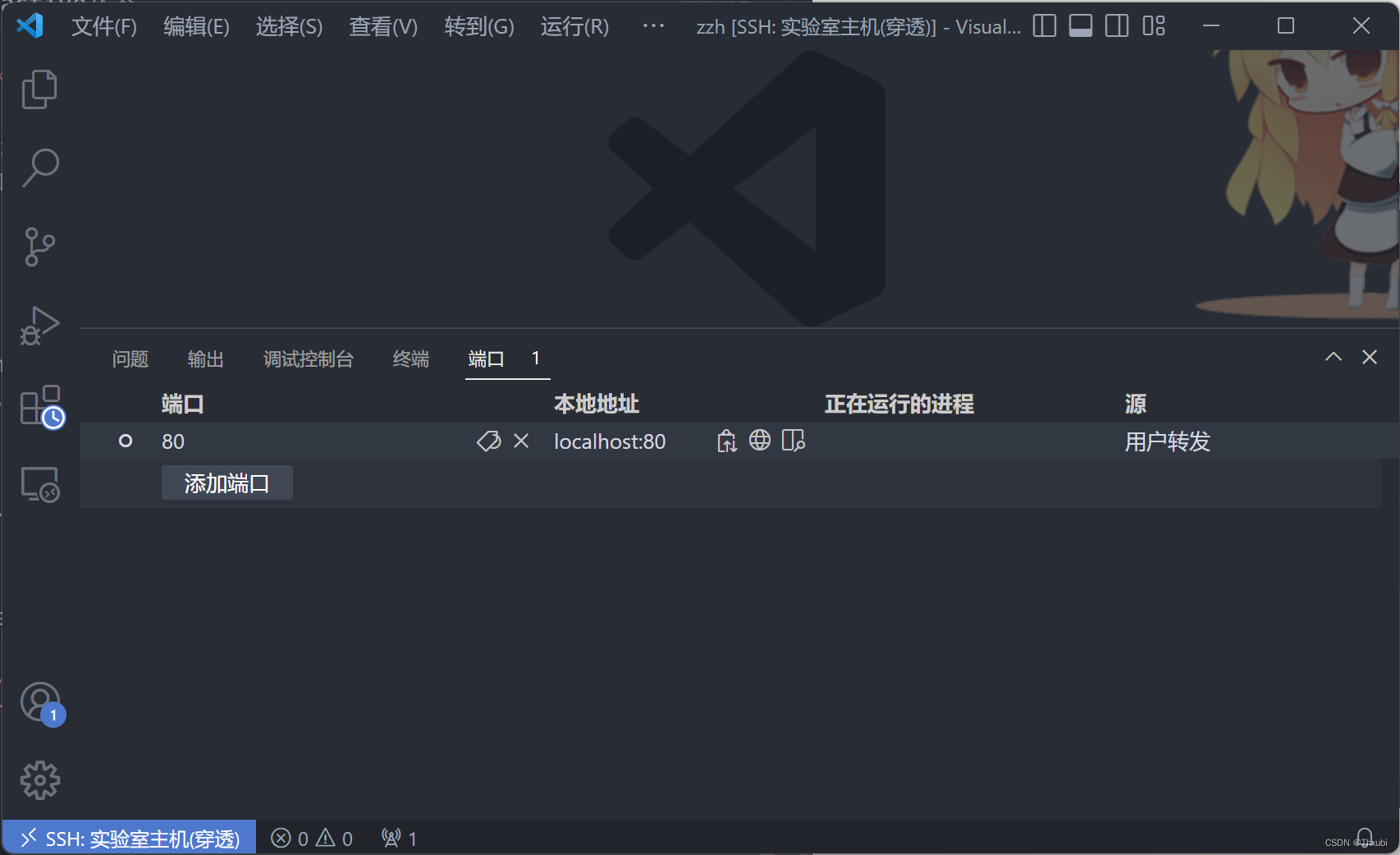Image resolution: width=1400 pixels, height=855 pixels.
Task: Switch to the 问题 tab
Action: coord(130,359)
